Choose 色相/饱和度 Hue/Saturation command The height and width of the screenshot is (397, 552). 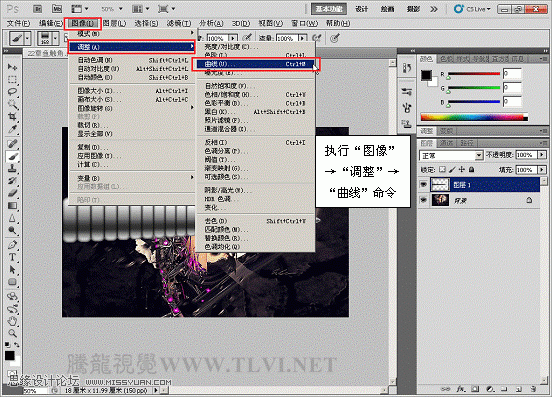(256, 95)
